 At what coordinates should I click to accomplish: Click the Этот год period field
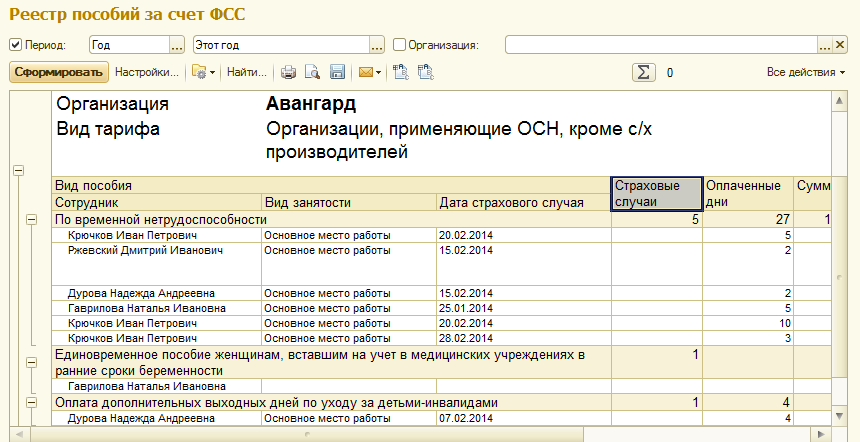coord(282,45)
